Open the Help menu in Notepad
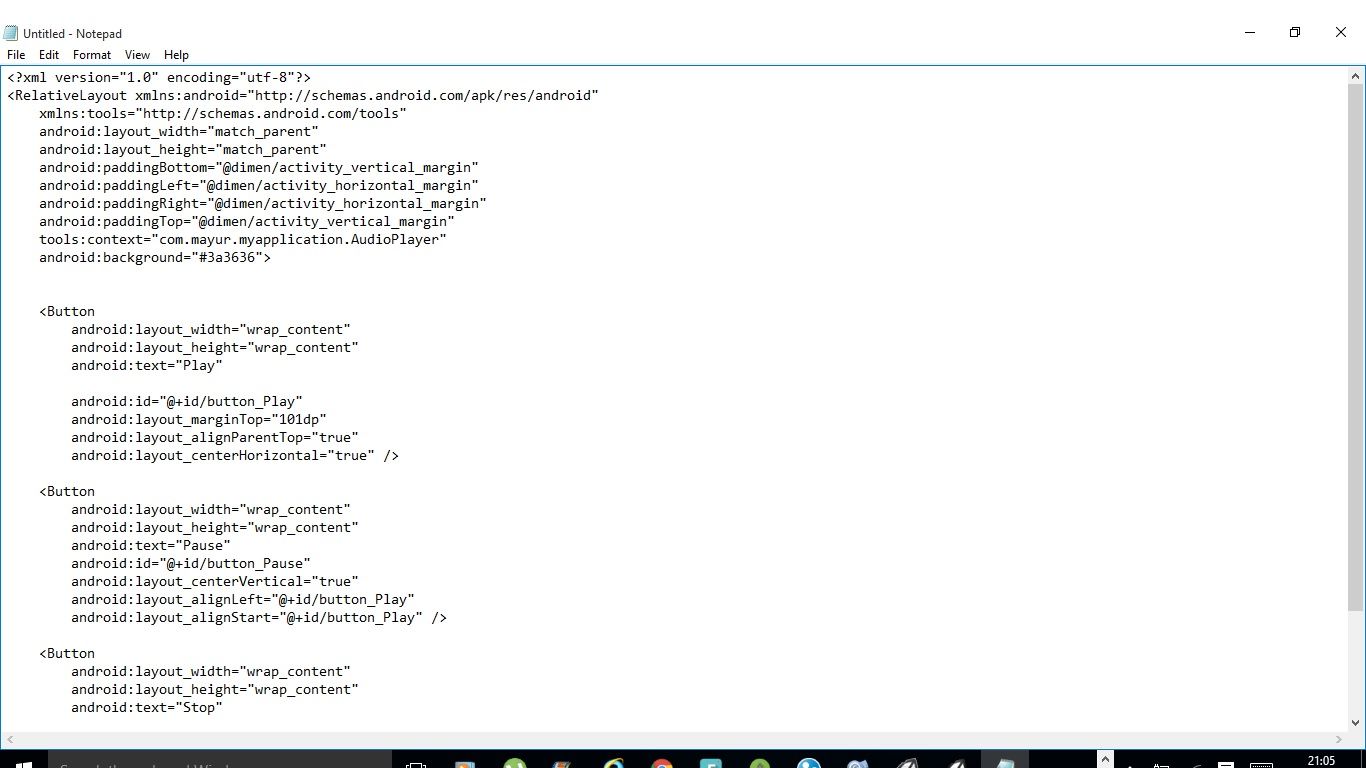This screenshot has width=1366, height=768. pyautogui.click(x=176, y=55)
